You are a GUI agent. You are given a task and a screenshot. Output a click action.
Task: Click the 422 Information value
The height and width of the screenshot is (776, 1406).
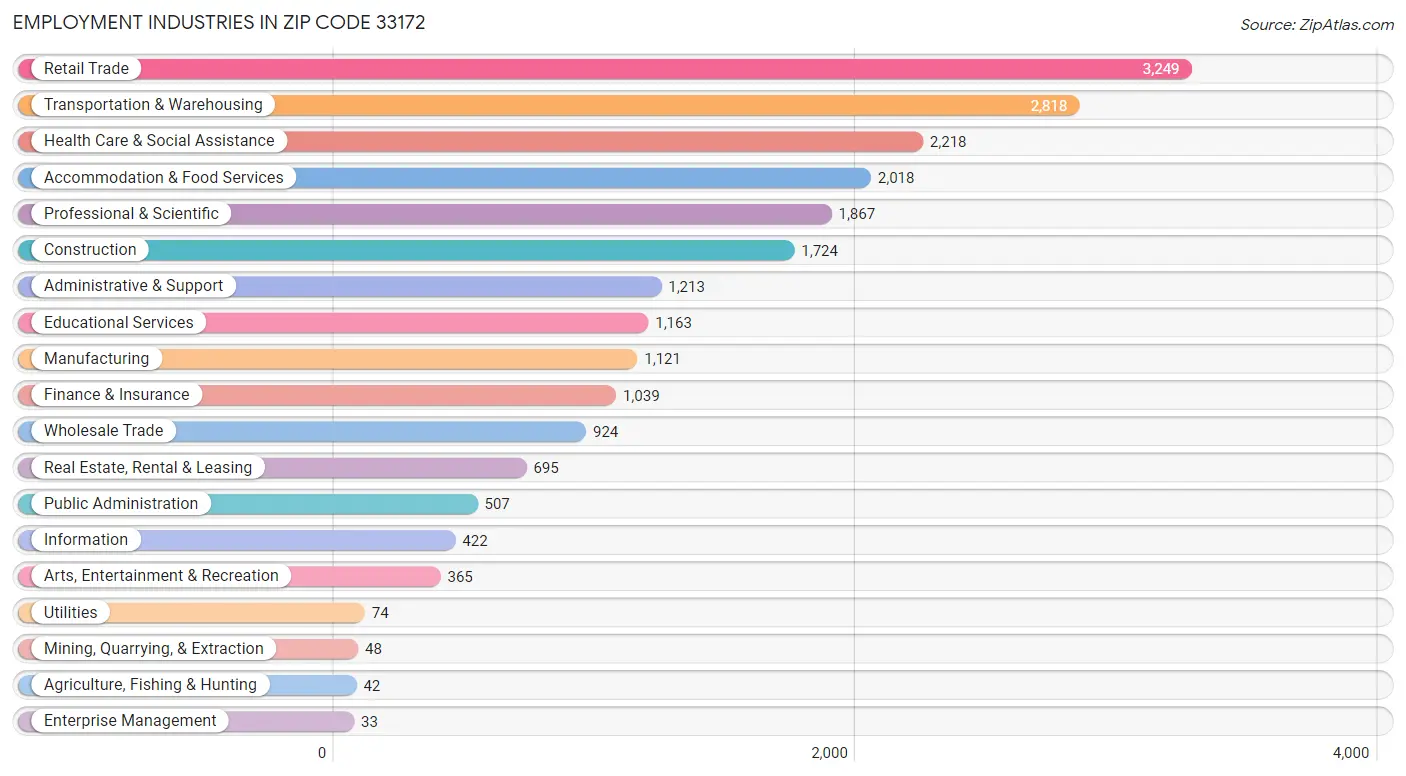[x=475, y=541]
